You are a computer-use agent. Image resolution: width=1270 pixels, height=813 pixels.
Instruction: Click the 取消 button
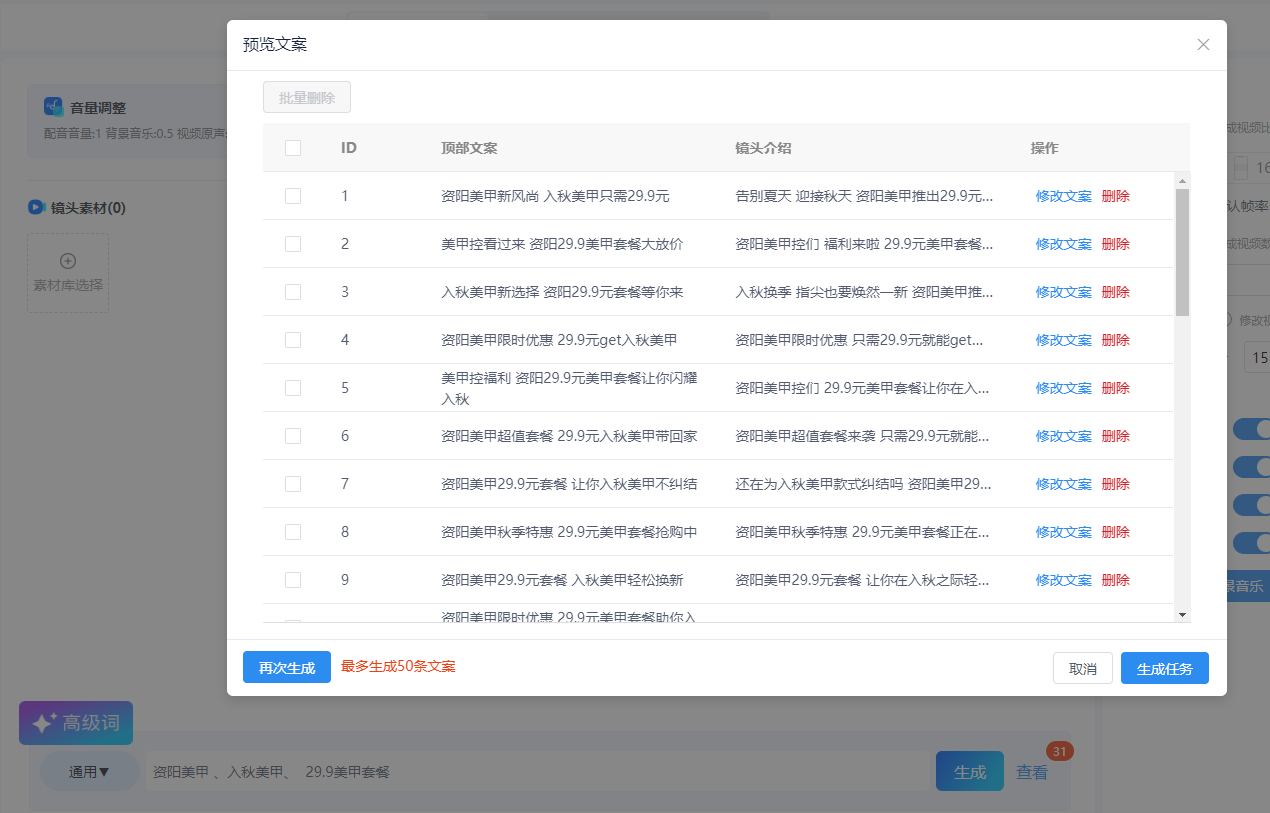[x=1082, y=669]
